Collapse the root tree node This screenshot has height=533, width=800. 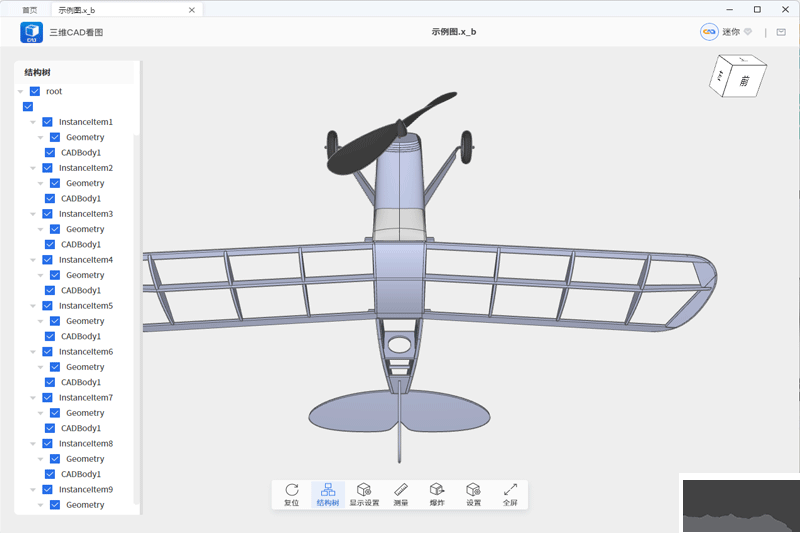pos(21,91)
